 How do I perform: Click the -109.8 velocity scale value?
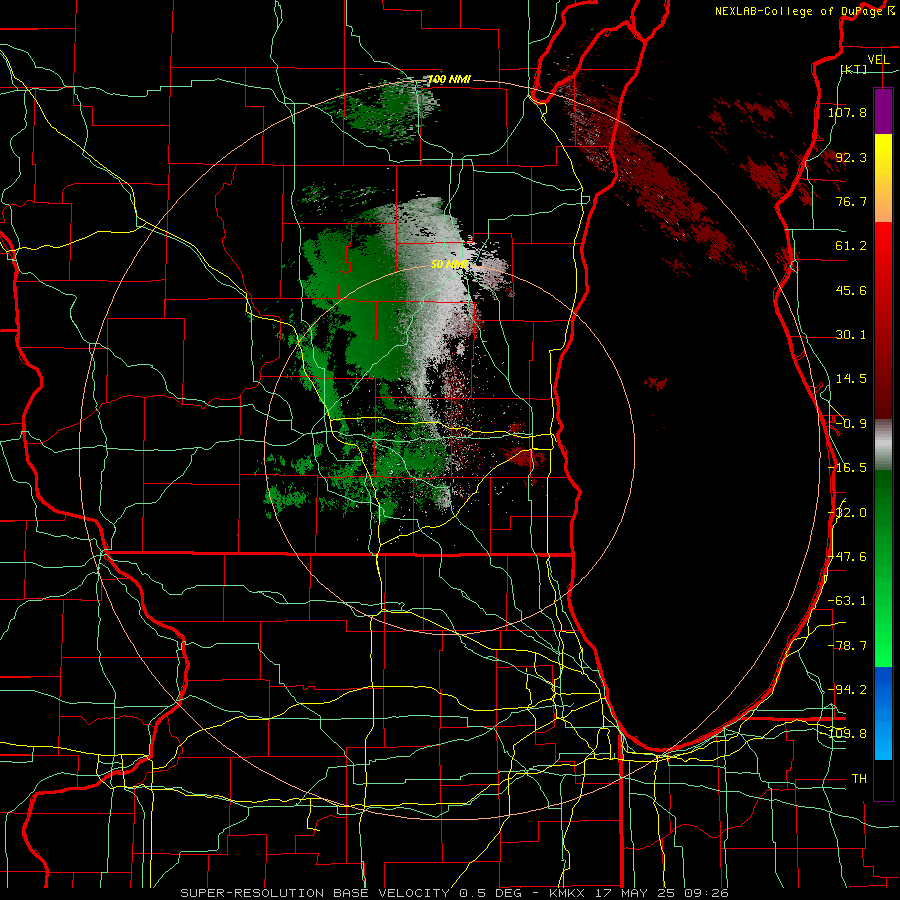pyautogui.click(x=847, y=734)
